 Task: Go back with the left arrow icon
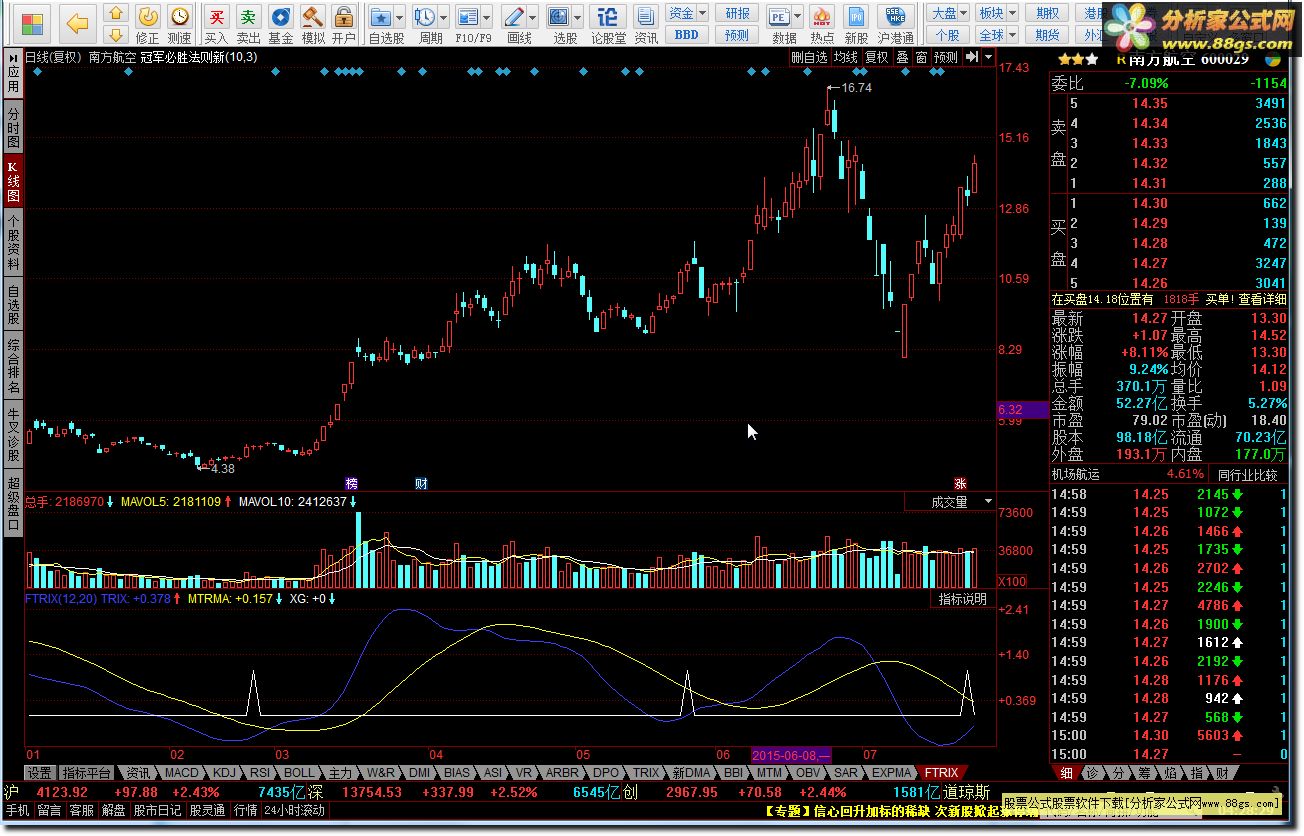click(x=78, y=23)
